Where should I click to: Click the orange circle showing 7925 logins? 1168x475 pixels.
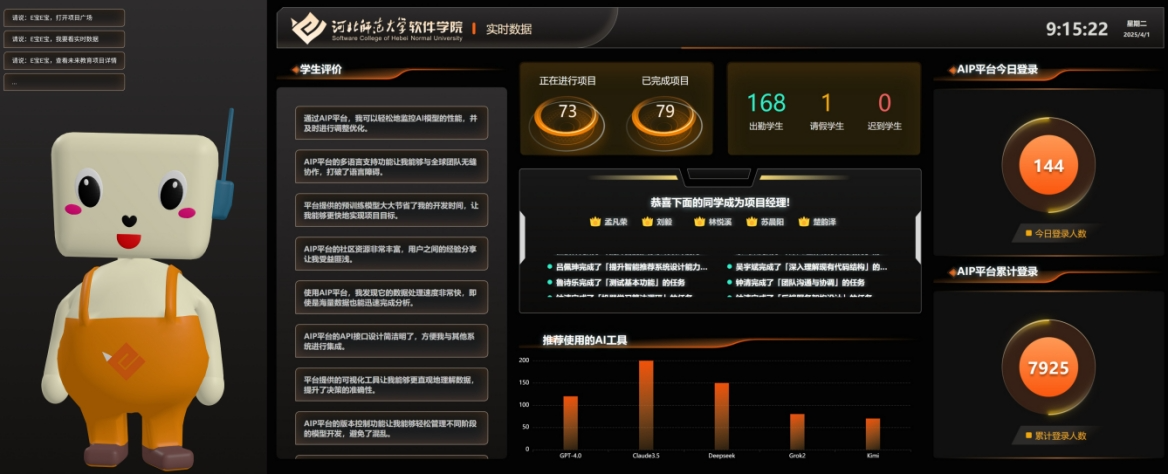click(1048, 368)
